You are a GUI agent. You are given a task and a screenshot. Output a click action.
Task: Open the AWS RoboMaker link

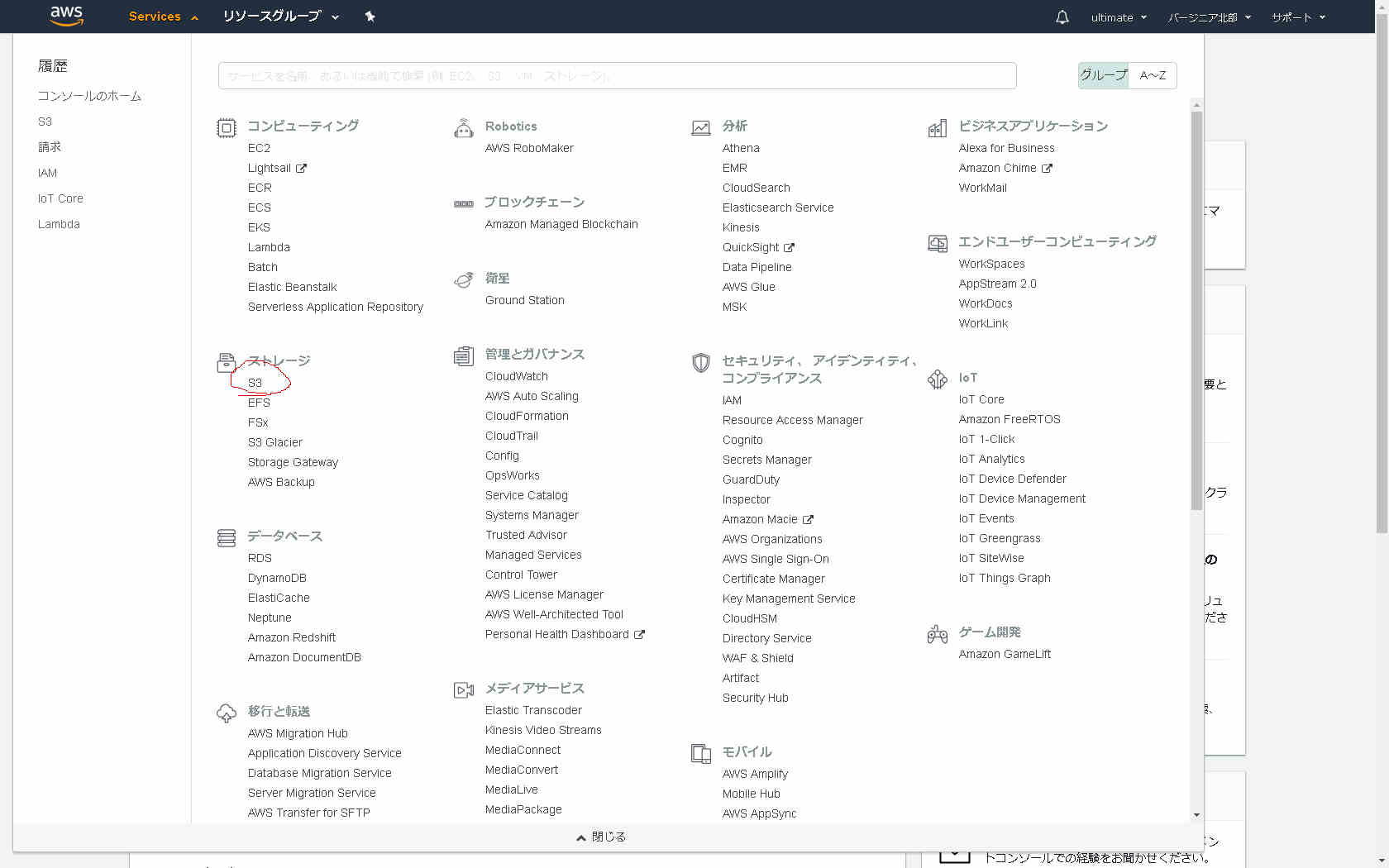(x=529, y=148)
